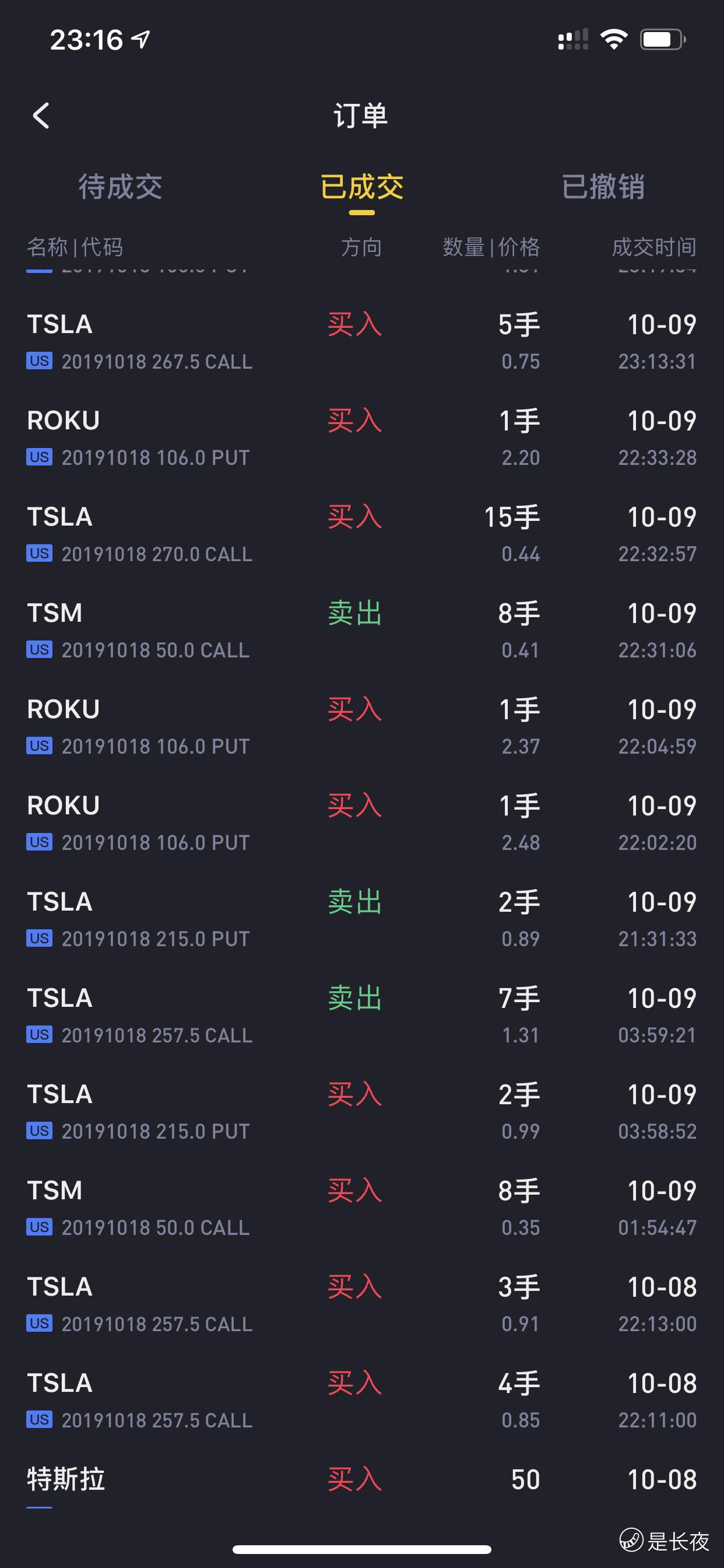Open ROKU 106.0 PUT order at 2.37
This screenshot has height=1568, width=724.
pos(361,727)
